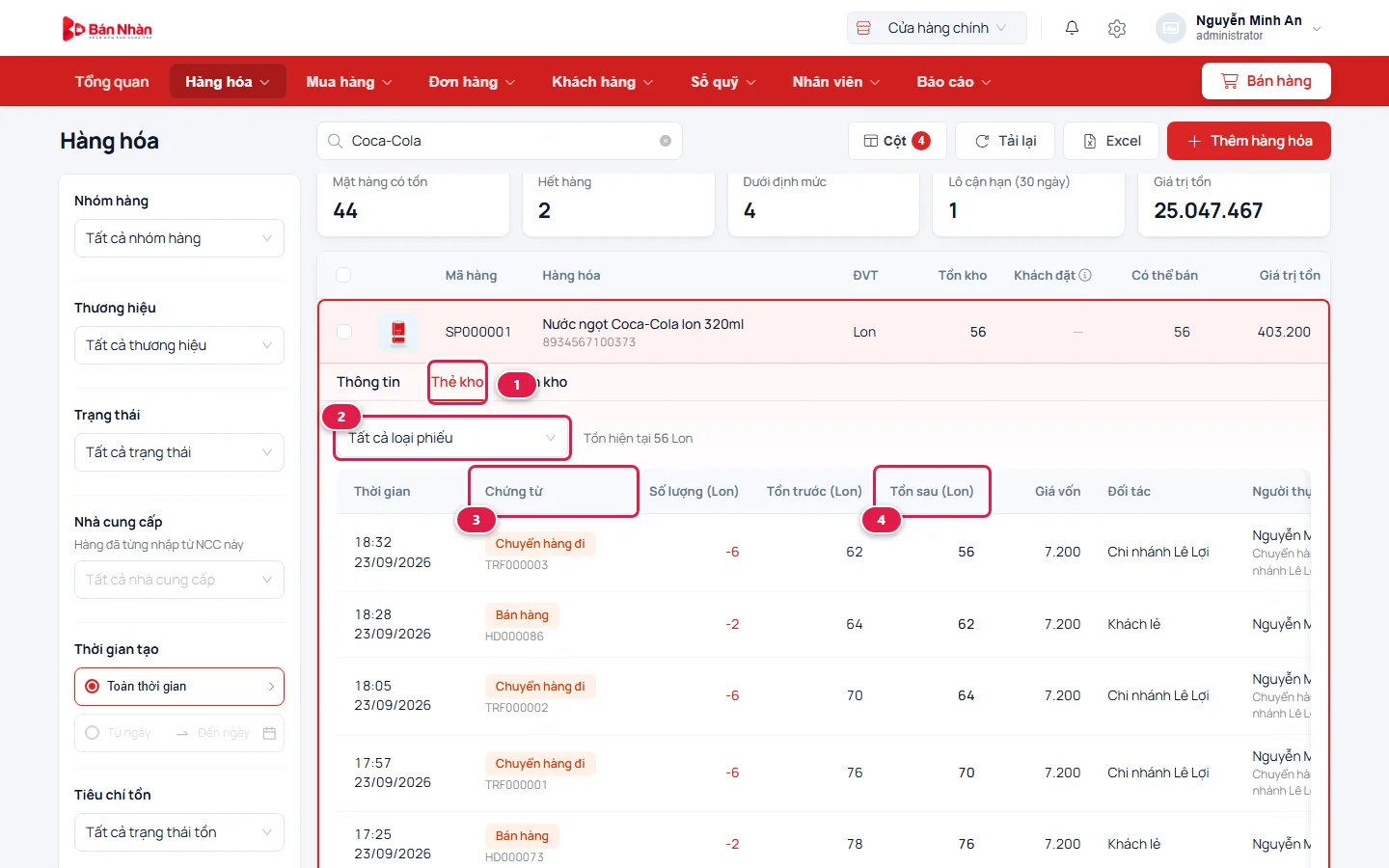The image size is (1389, 868).
Task: Expand the Nguyễn Minh An account menu
Action: [1239, 28]
